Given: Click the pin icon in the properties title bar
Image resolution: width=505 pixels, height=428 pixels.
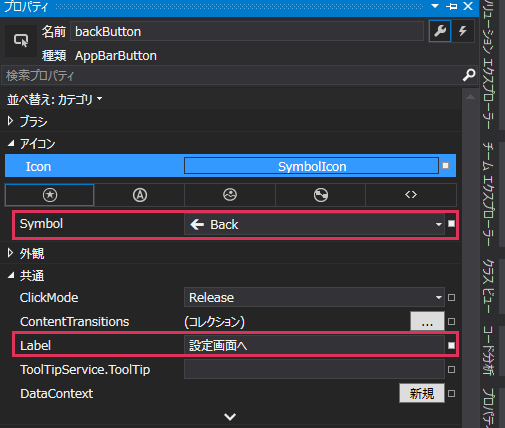Looking at the screenshot, I should click(x=452, y=6).
